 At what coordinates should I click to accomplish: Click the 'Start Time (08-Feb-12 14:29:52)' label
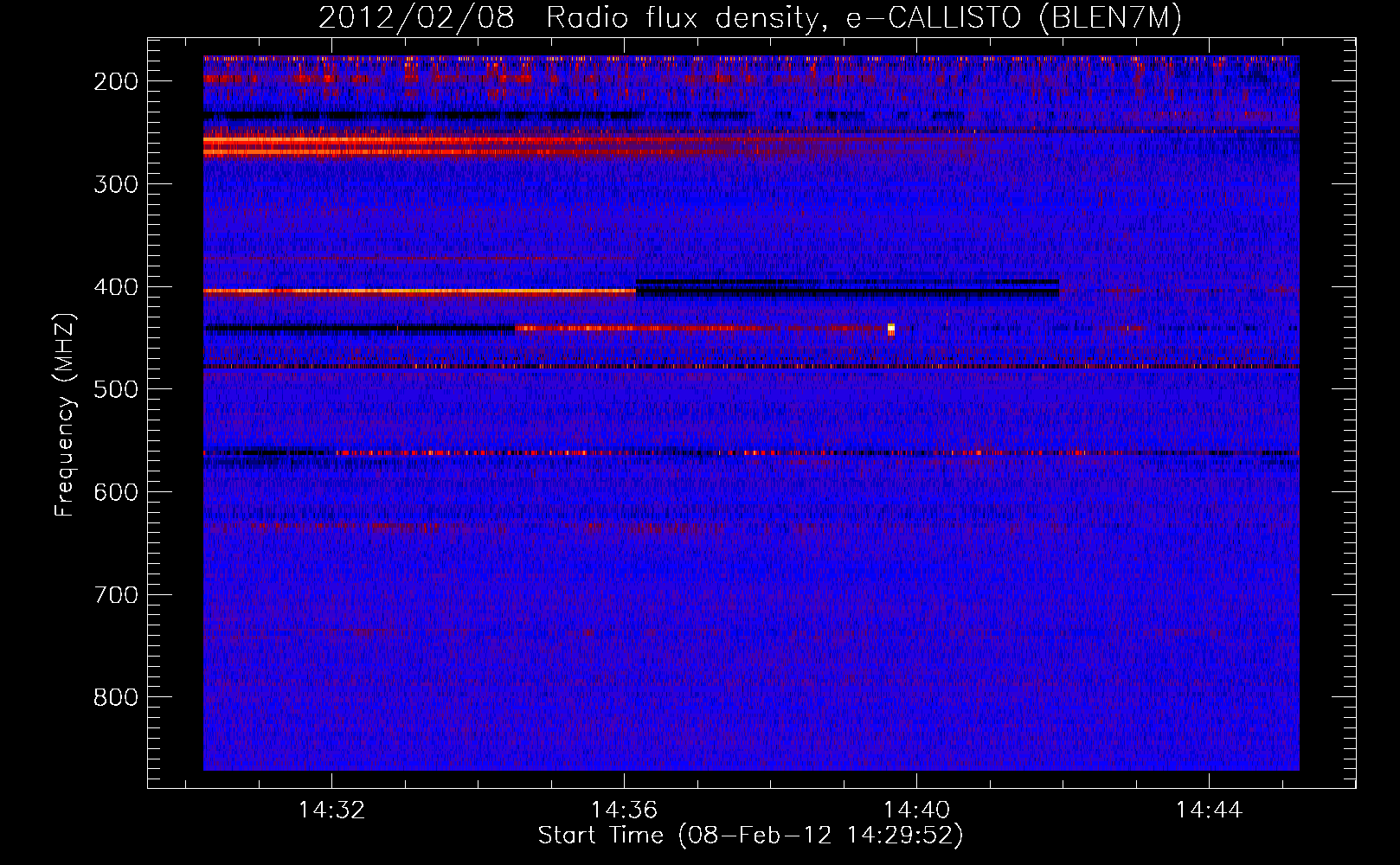pos(750,836)
